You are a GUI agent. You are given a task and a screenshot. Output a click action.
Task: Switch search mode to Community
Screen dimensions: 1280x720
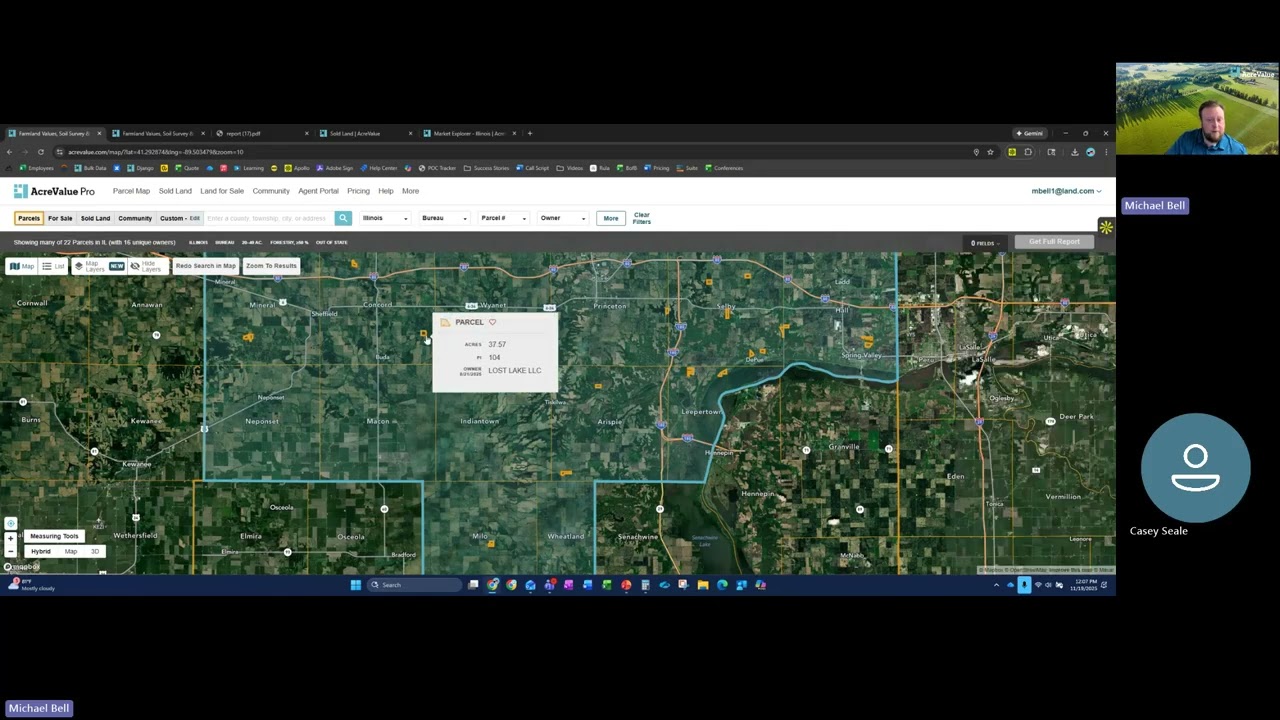pyautogui.click(x=135, y=218)
